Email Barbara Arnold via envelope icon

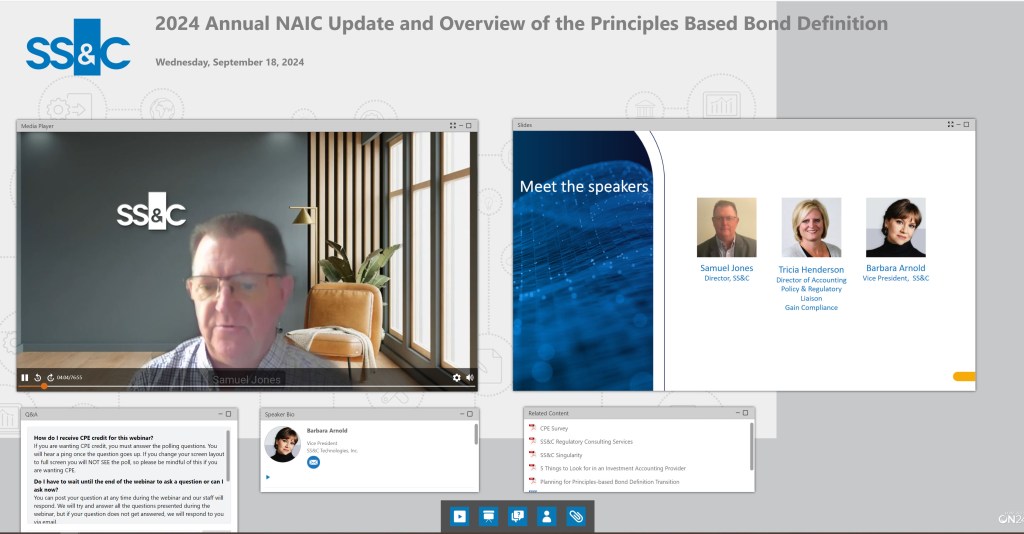pos(313,462)
